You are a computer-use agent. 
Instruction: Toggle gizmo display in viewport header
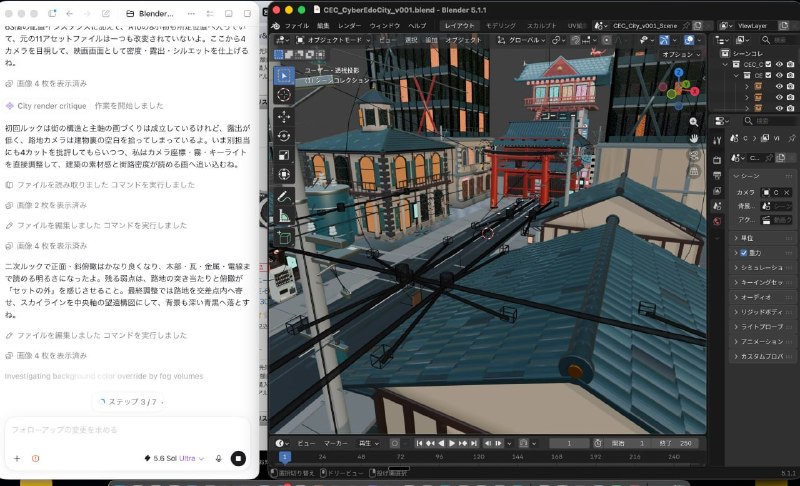click(663, 40)
